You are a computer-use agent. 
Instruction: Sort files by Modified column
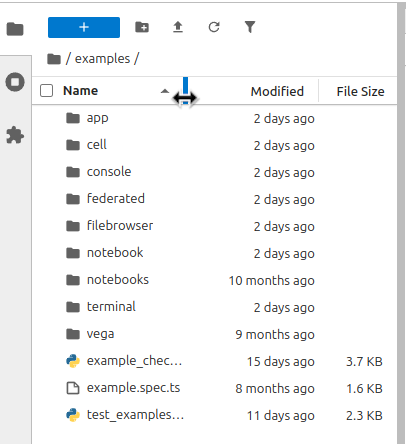pos(277,91)
